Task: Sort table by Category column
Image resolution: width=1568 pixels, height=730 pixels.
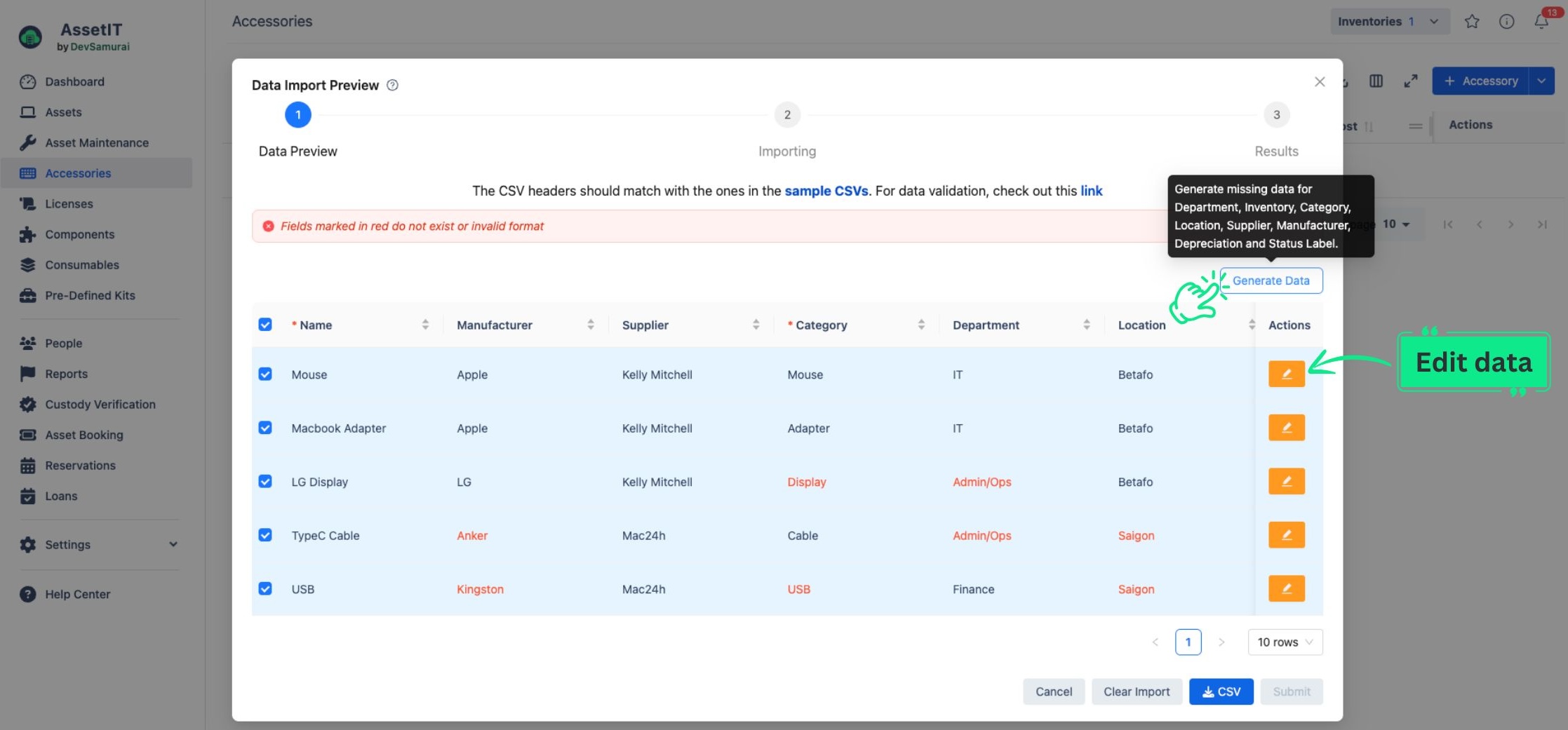Action: pos(921,325)
